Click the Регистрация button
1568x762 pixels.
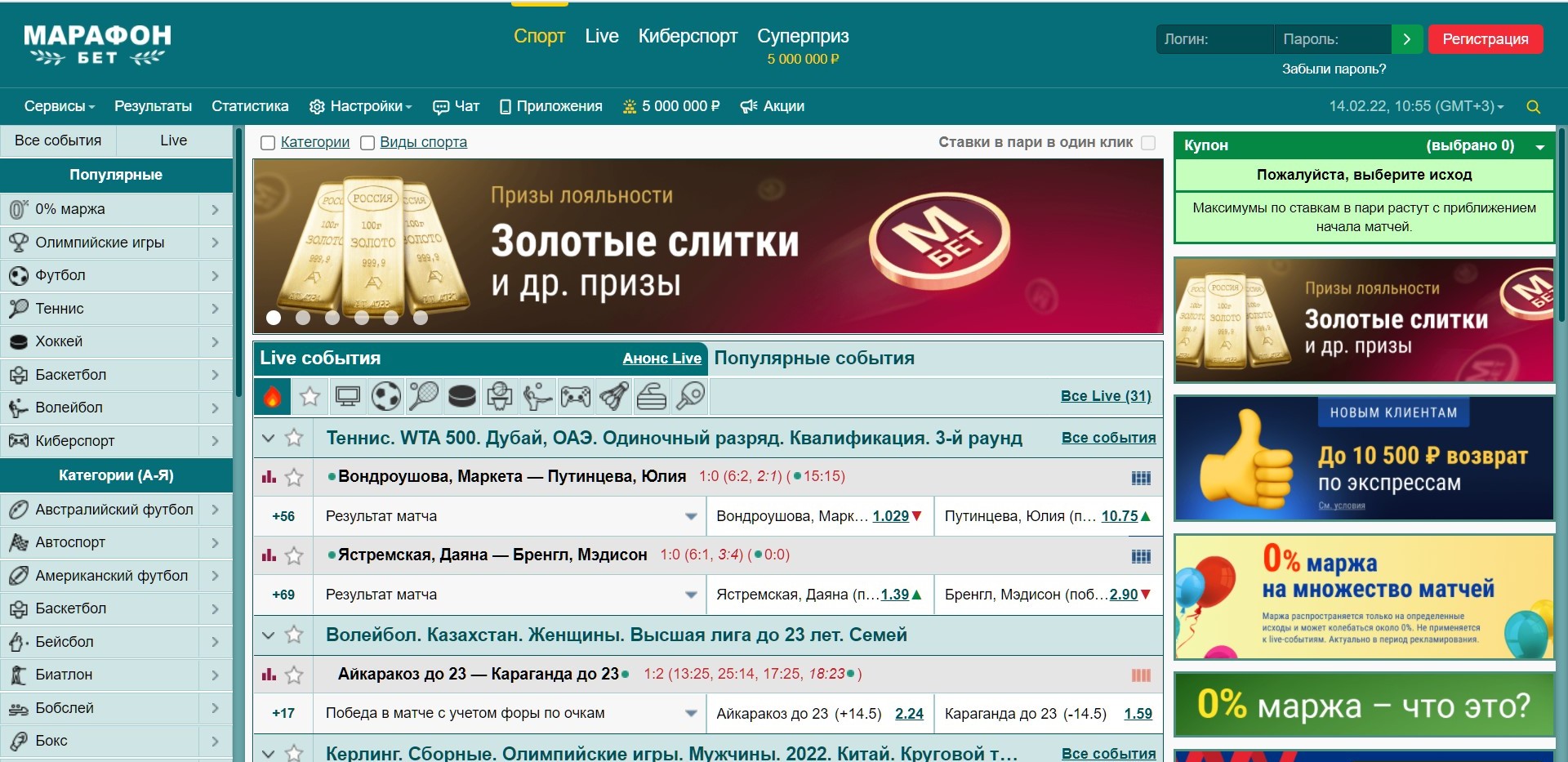tap(1486, 39)
